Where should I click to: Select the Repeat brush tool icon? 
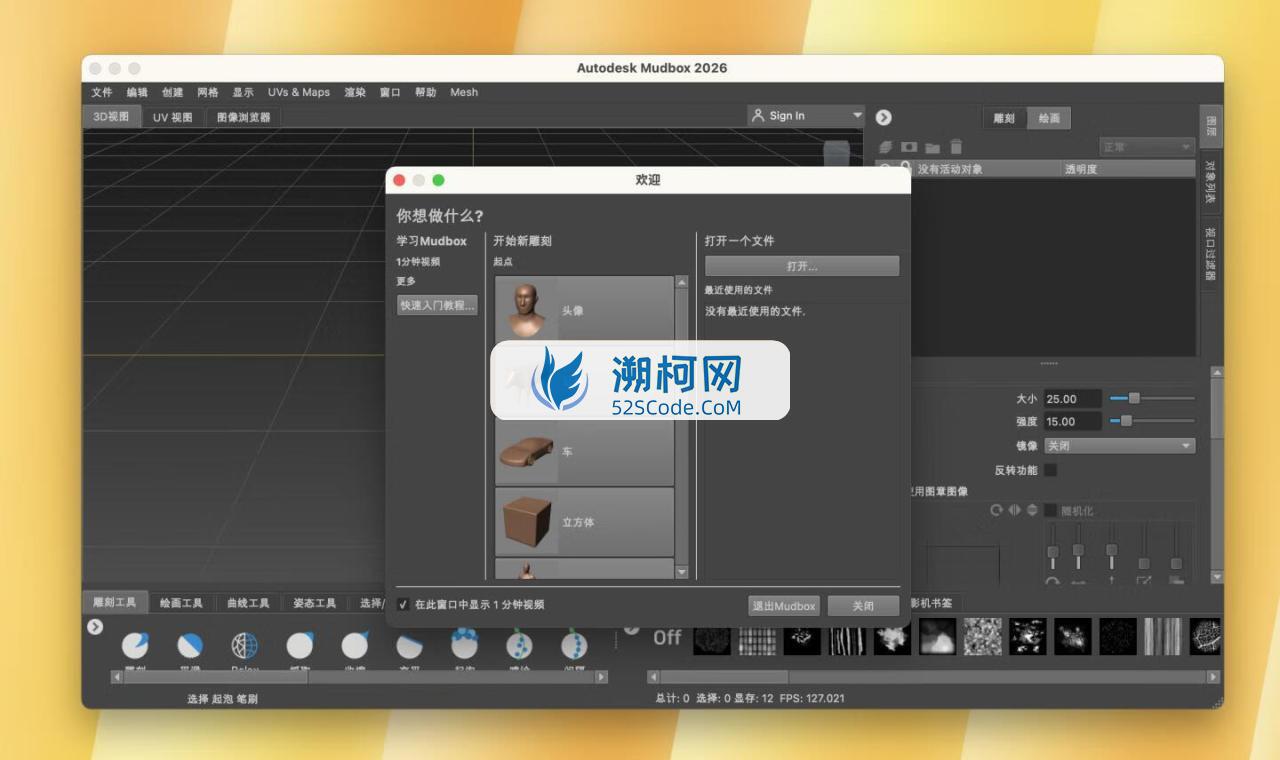point(574,643)
